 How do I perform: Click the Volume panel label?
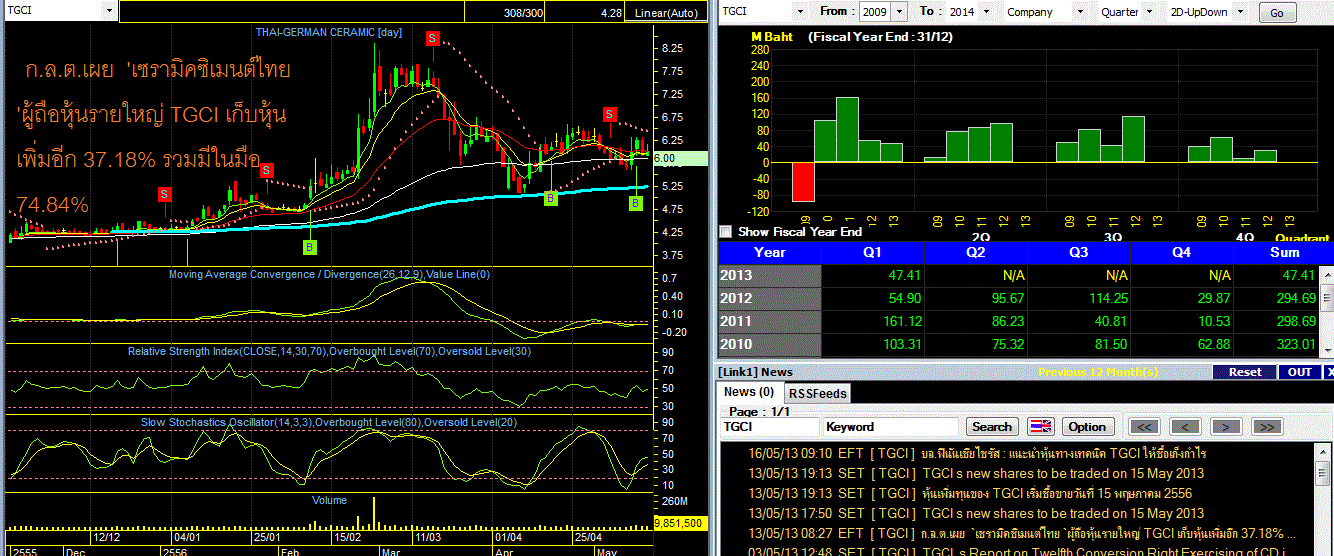click(329, 500)
